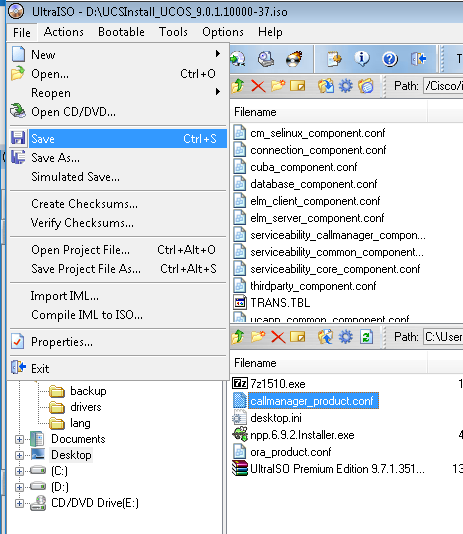Select 7z1510.exe in local file list
The image size is (463, 534).
(x=277, y=384)
